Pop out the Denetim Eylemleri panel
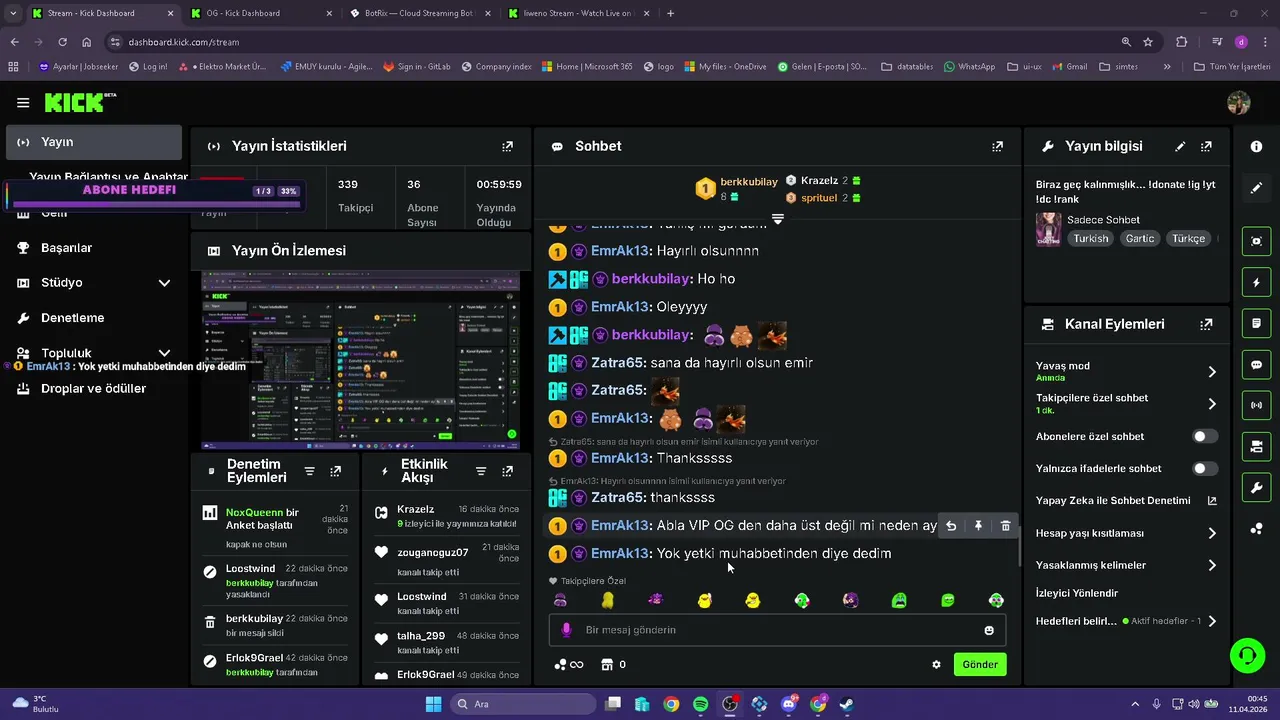Image resolution: width=1280 pixels, height=720 pixels. (x=335, y=471)
